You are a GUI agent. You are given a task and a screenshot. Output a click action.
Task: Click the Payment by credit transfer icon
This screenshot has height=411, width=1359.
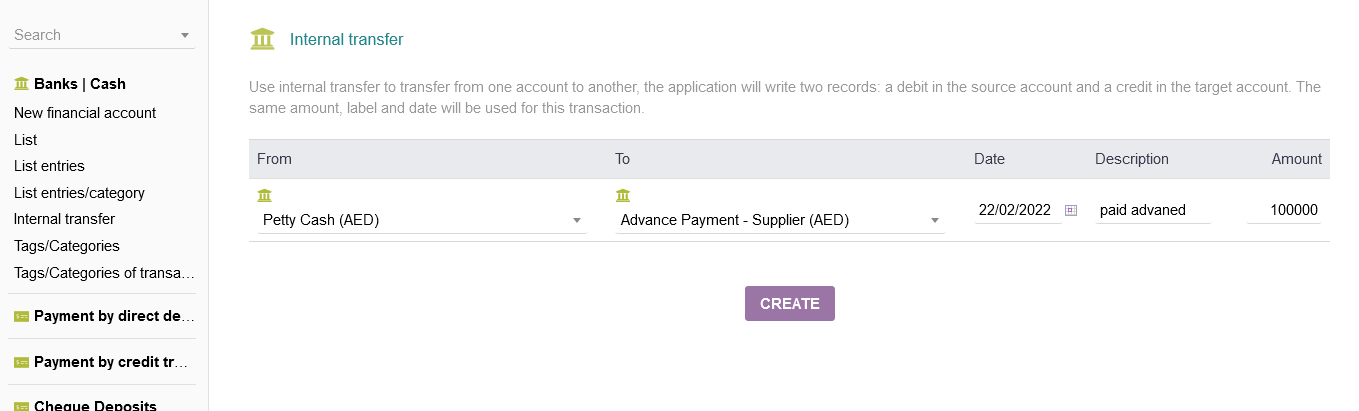pos(21,362)
